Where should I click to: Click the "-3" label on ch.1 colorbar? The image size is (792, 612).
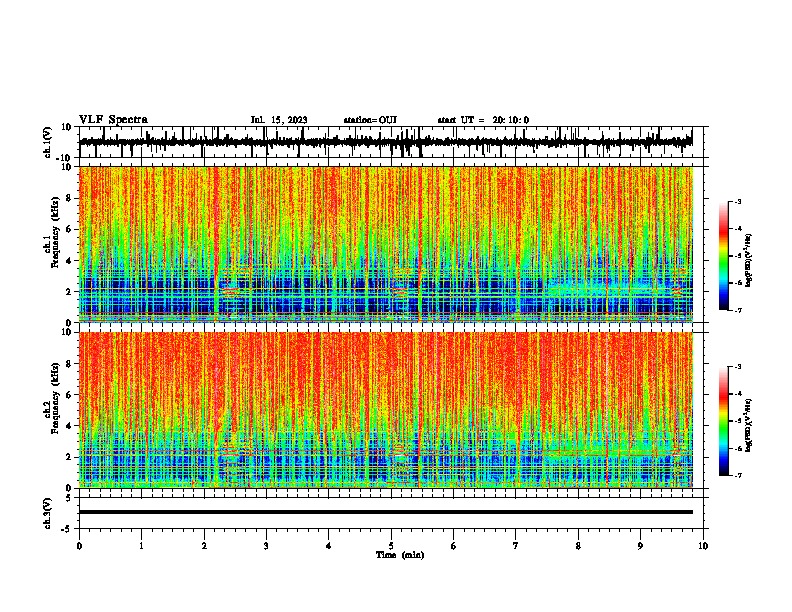click(x=738, y=201)
